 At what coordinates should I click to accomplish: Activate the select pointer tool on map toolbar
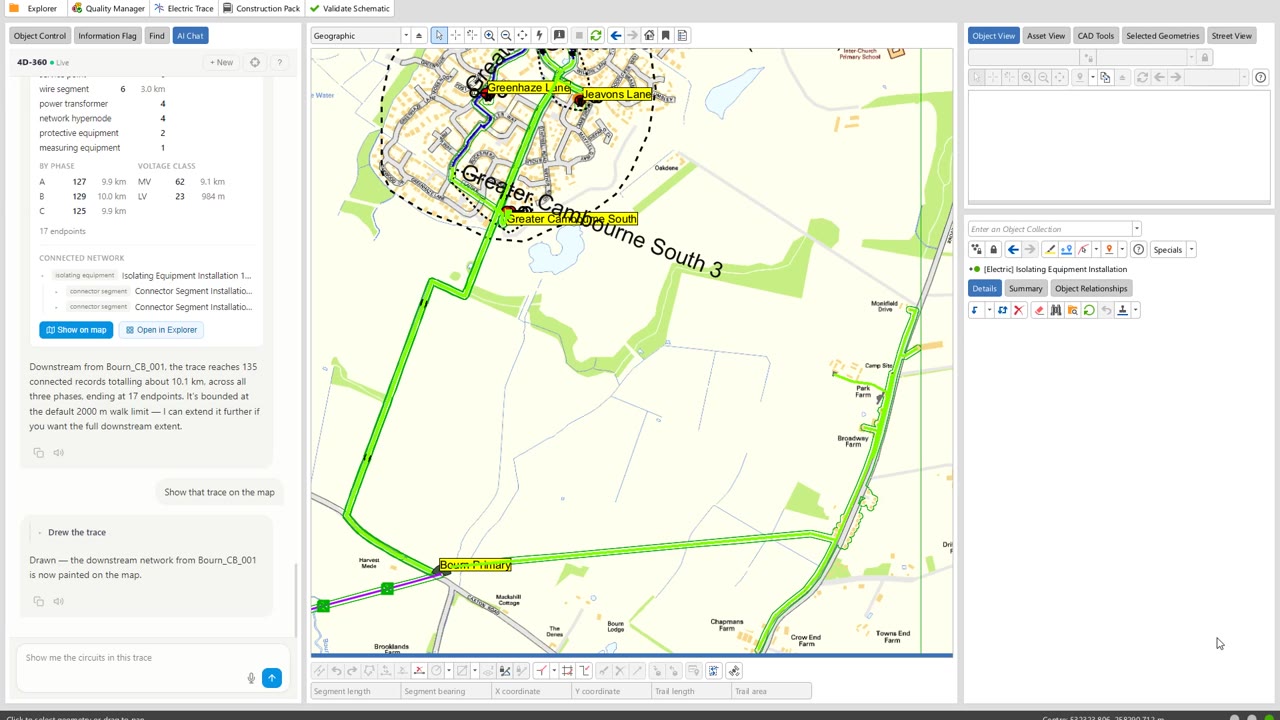coord(439,35)
